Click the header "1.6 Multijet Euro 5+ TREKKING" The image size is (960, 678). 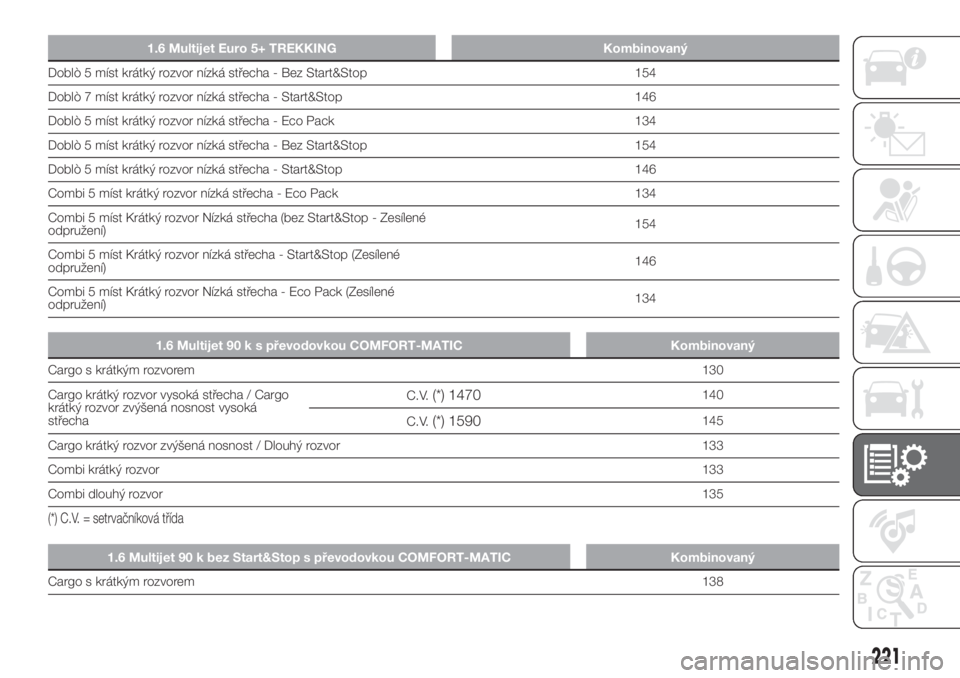(x=242, y=48)
